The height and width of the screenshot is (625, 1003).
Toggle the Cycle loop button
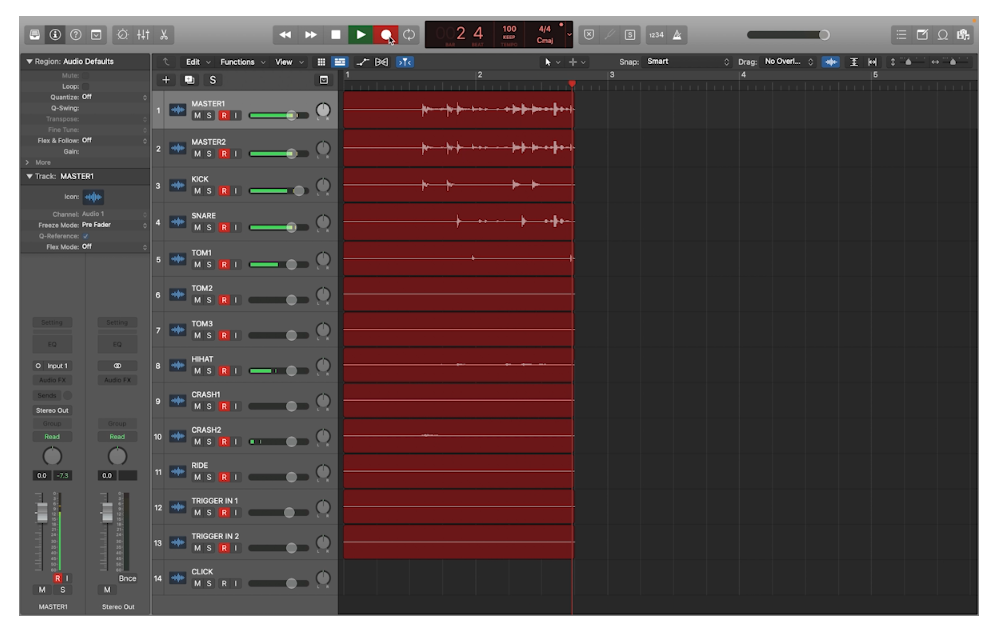(409, 35)
